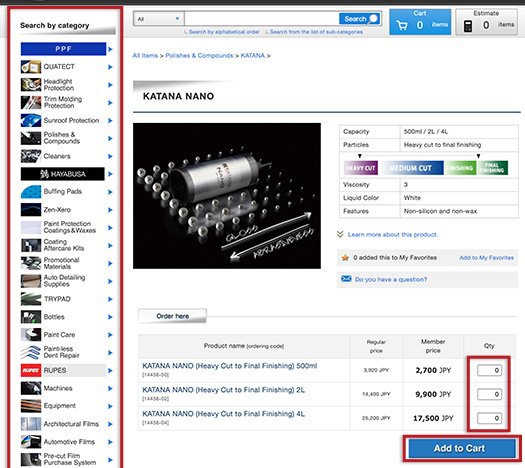
Task: Expand the HAYABUSA category arrow
Action: pyautogui.click(x=110, y=174)
